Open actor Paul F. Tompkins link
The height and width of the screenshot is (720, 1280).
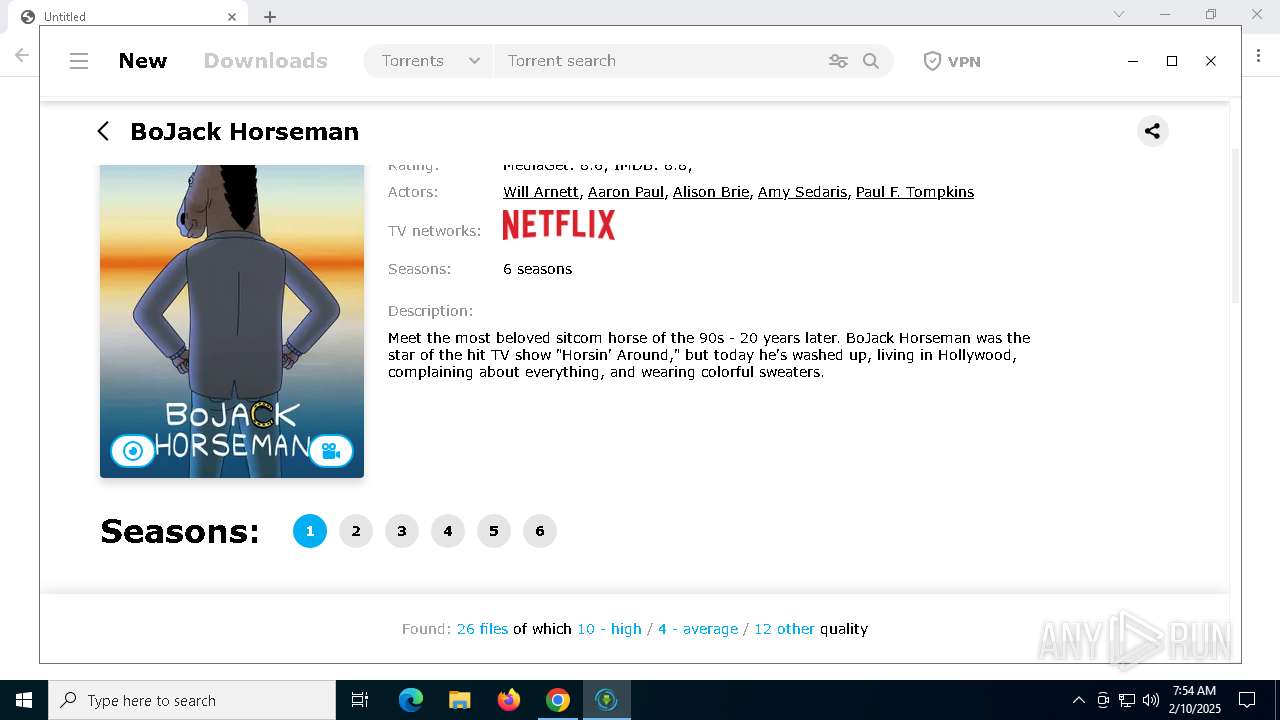pyautogui.click(x=915, y=192)
